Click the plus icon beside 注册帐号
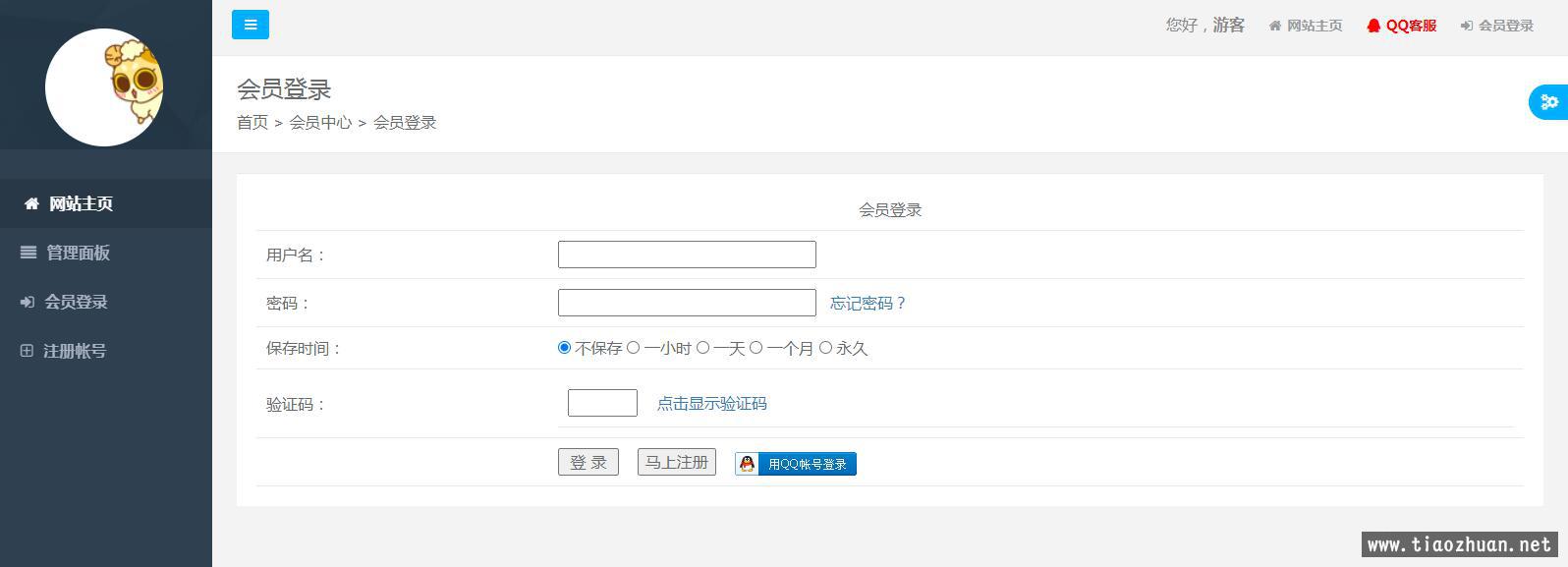1568x567 pixels. [x=28, y=351]
